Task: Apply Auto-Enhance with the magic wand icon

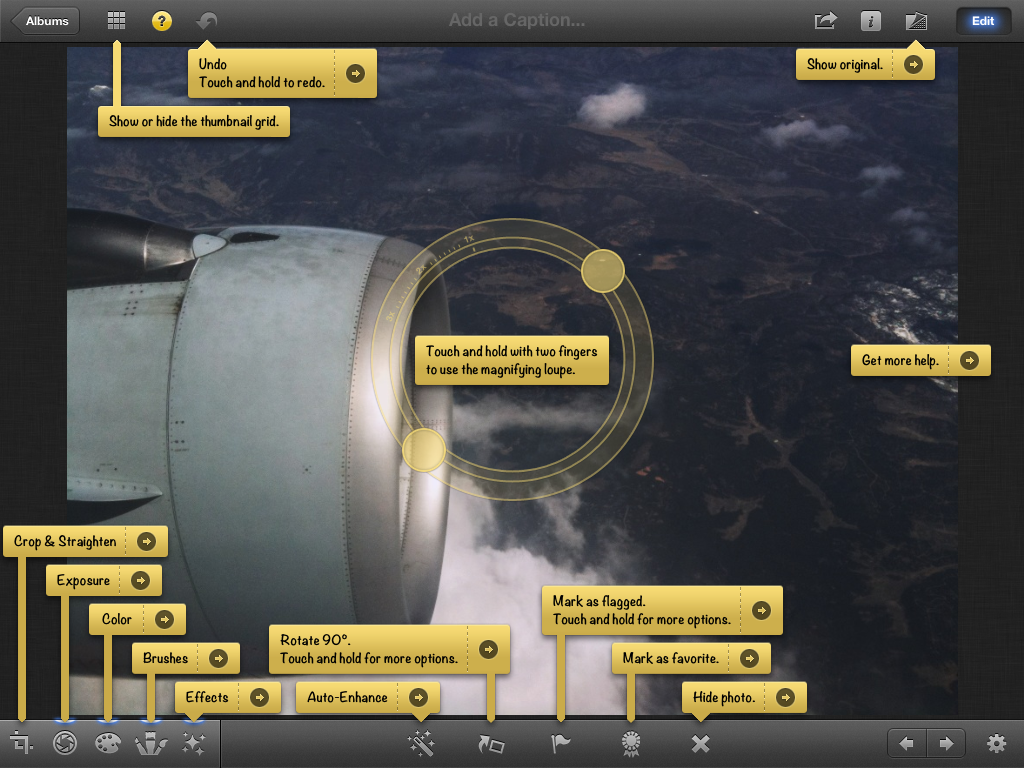Action: click(421, 743)
